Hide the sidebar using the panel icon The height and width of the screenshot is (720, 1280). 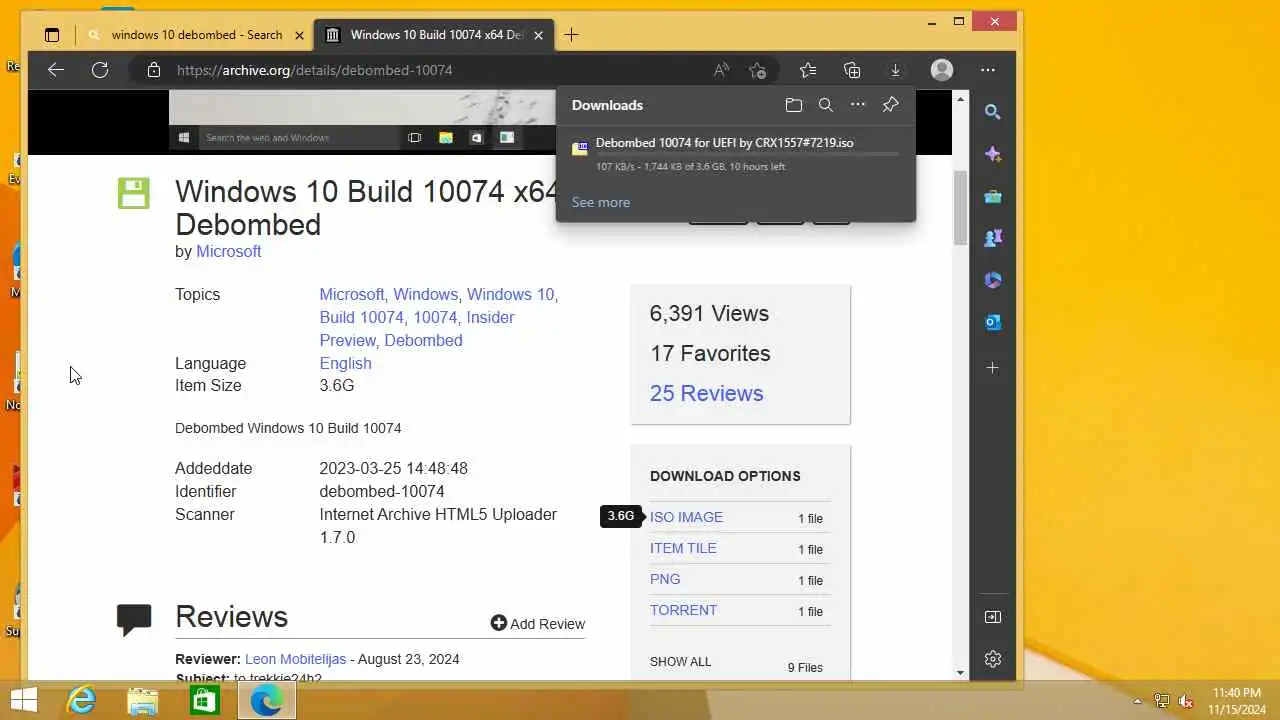[x=993, y=617]
